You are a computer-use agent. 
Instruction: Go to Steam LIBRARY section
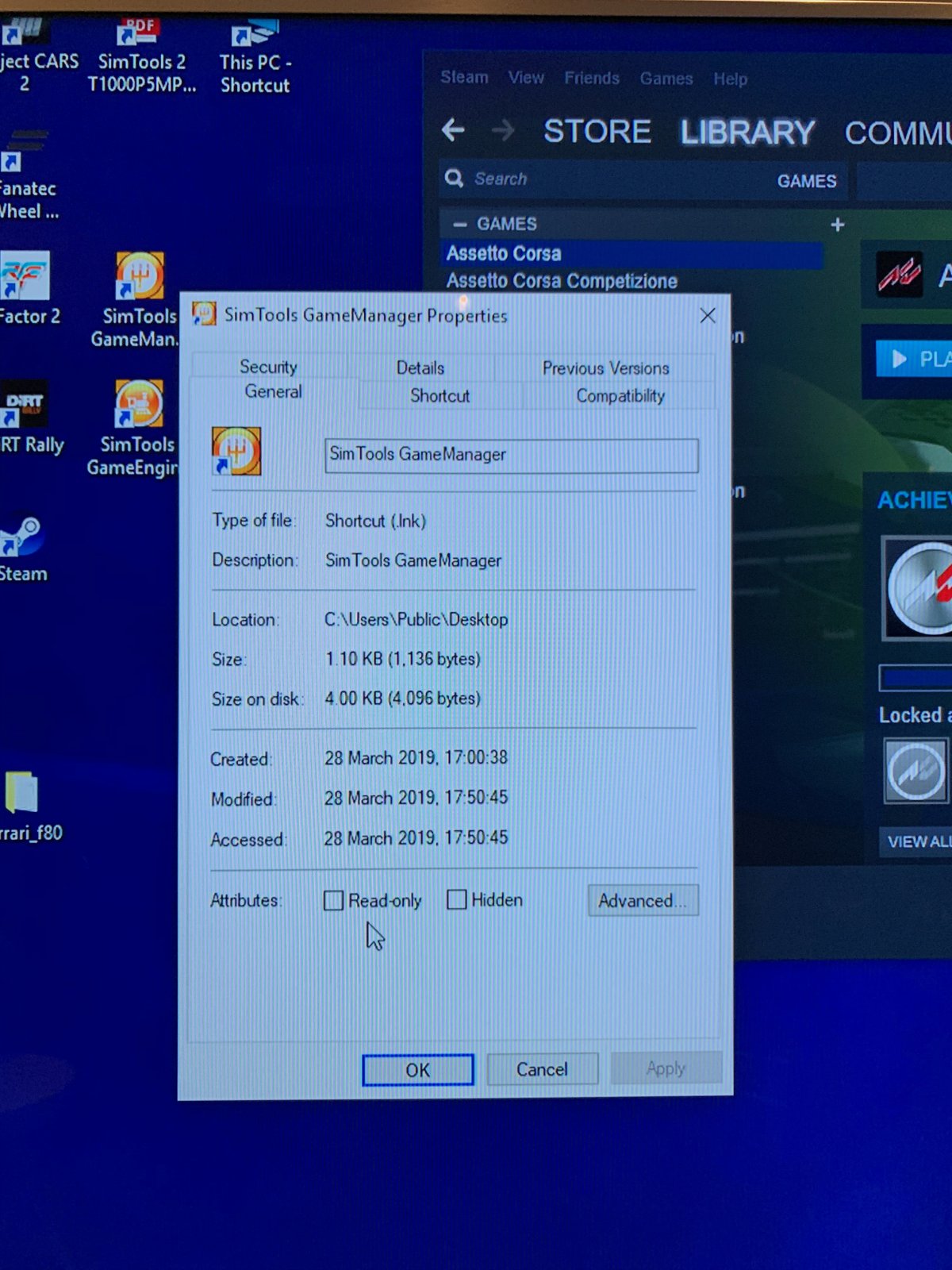tap(747, 133)
